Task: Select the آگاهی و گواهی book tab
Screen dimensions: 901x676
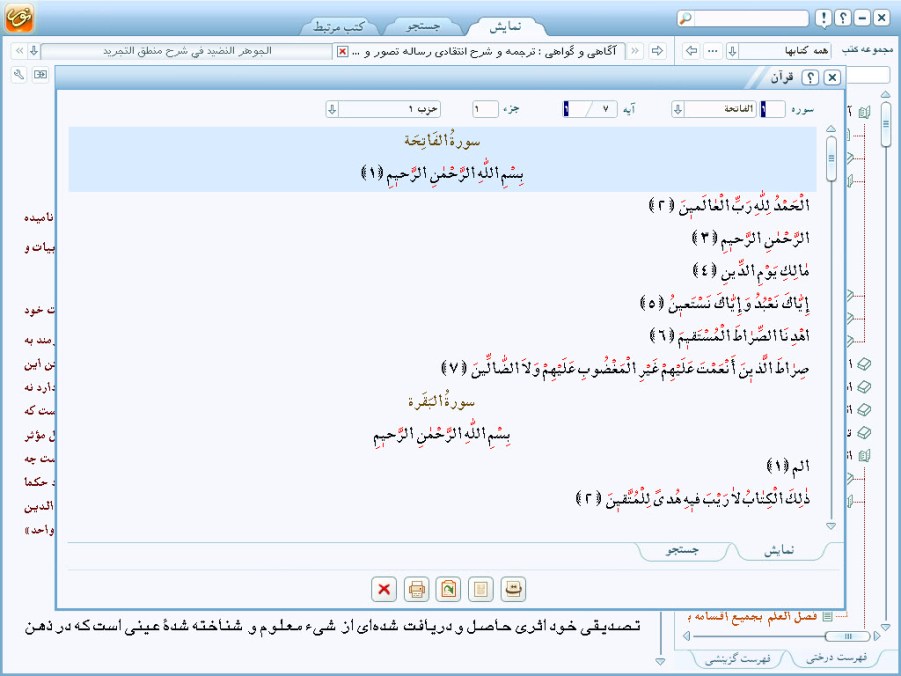Action: pos(480,51)
